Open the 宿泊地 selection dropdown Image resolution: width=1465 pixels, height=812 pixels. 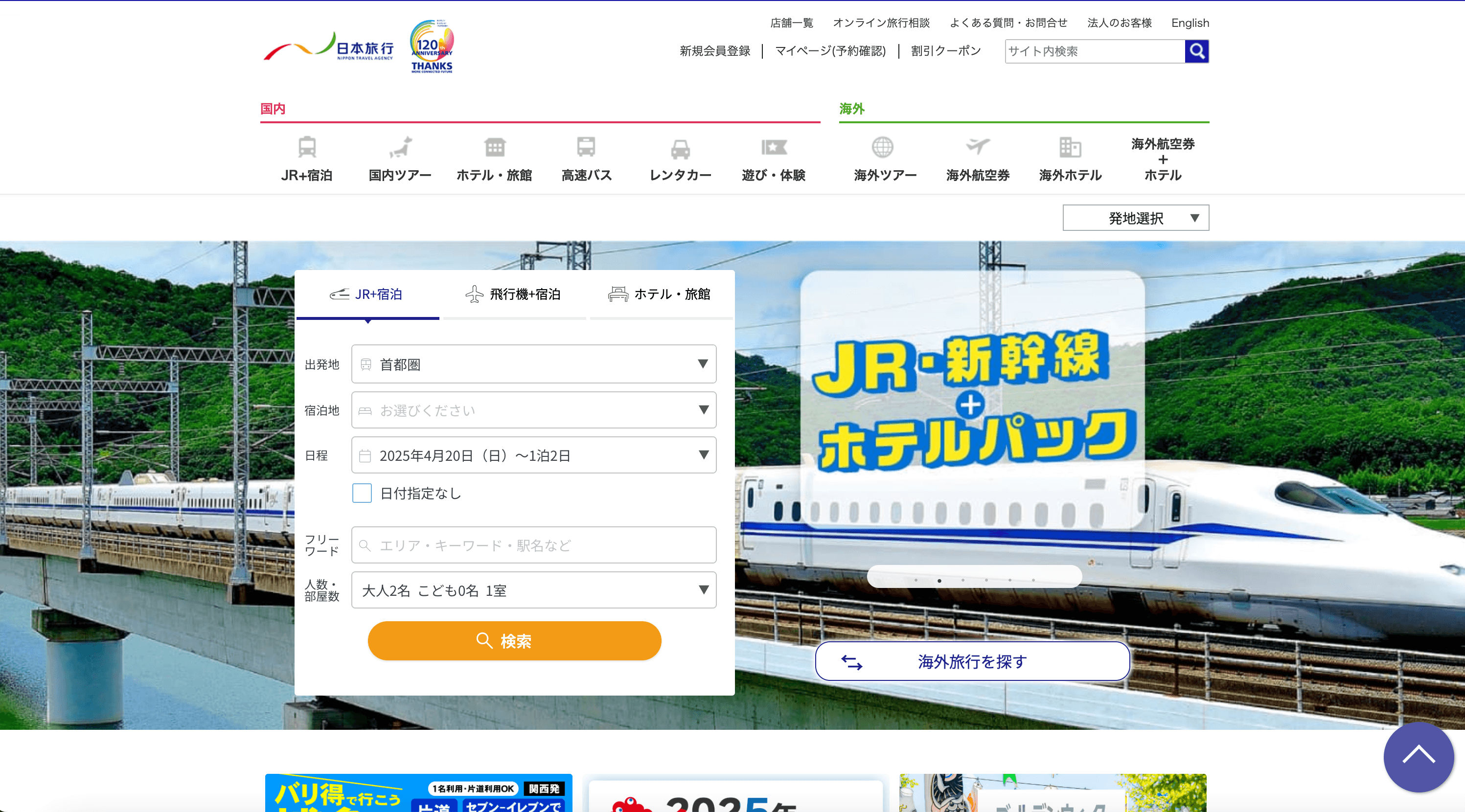click(533, 410)
